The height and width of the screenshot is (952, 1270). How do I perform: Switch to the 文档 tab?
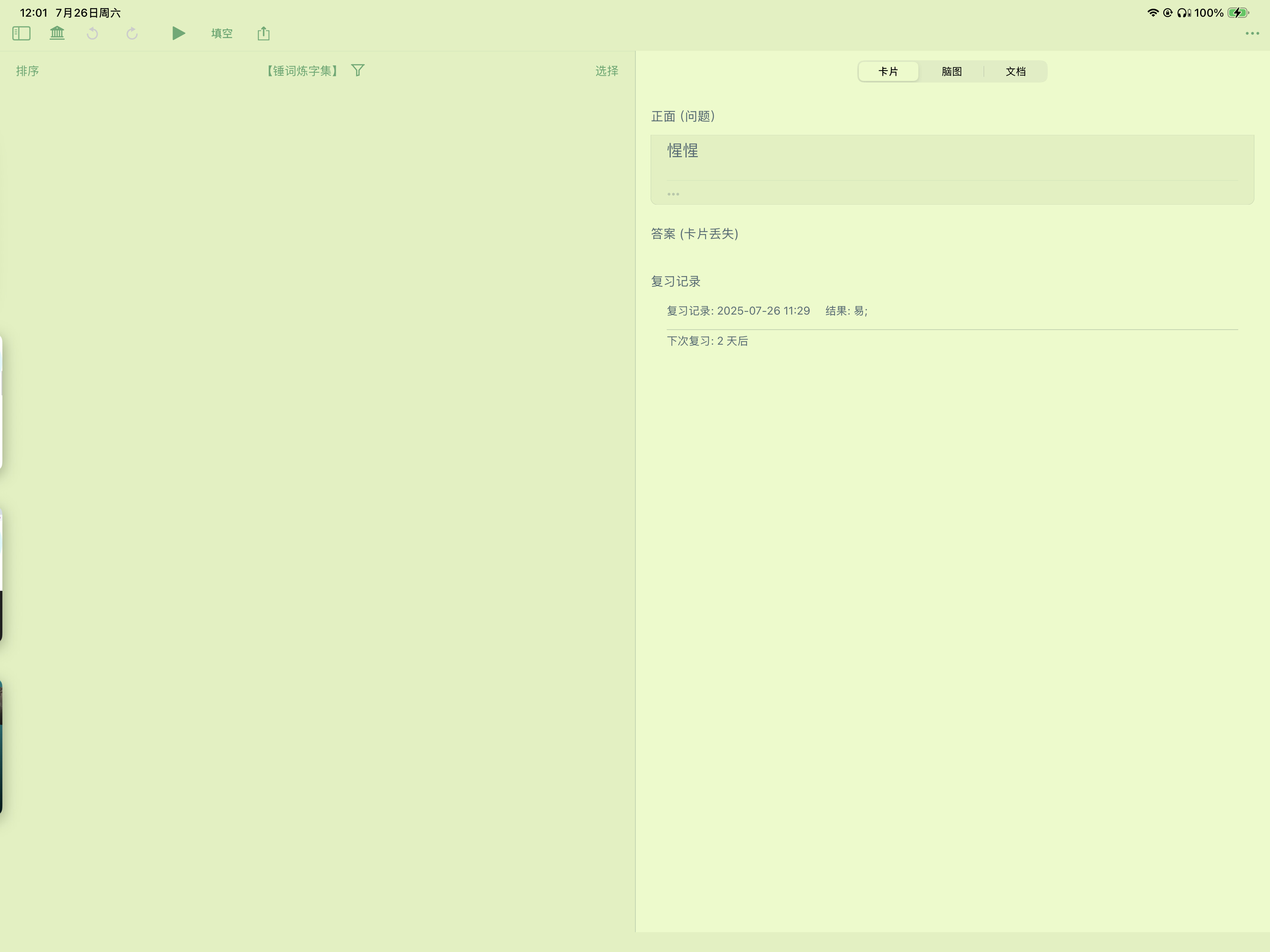click(x=1015, y=72)
